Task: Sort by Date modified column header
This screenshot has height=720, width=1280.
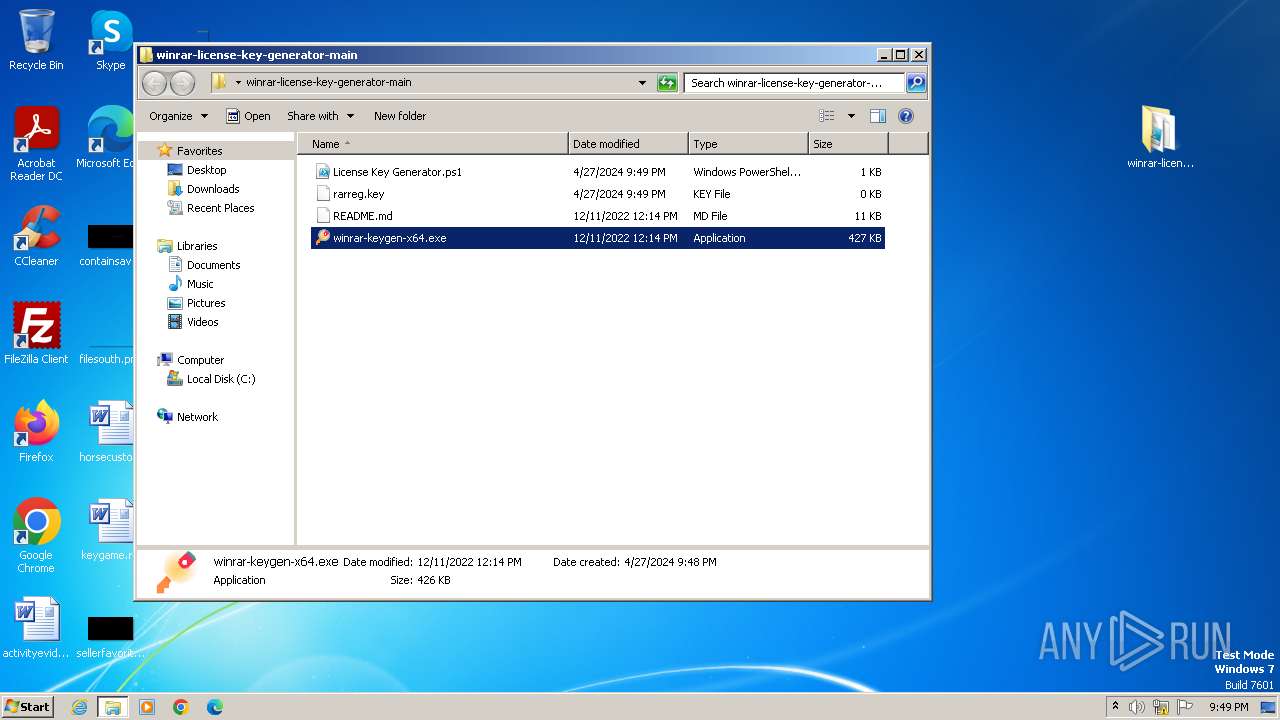Action: (628, 144)
